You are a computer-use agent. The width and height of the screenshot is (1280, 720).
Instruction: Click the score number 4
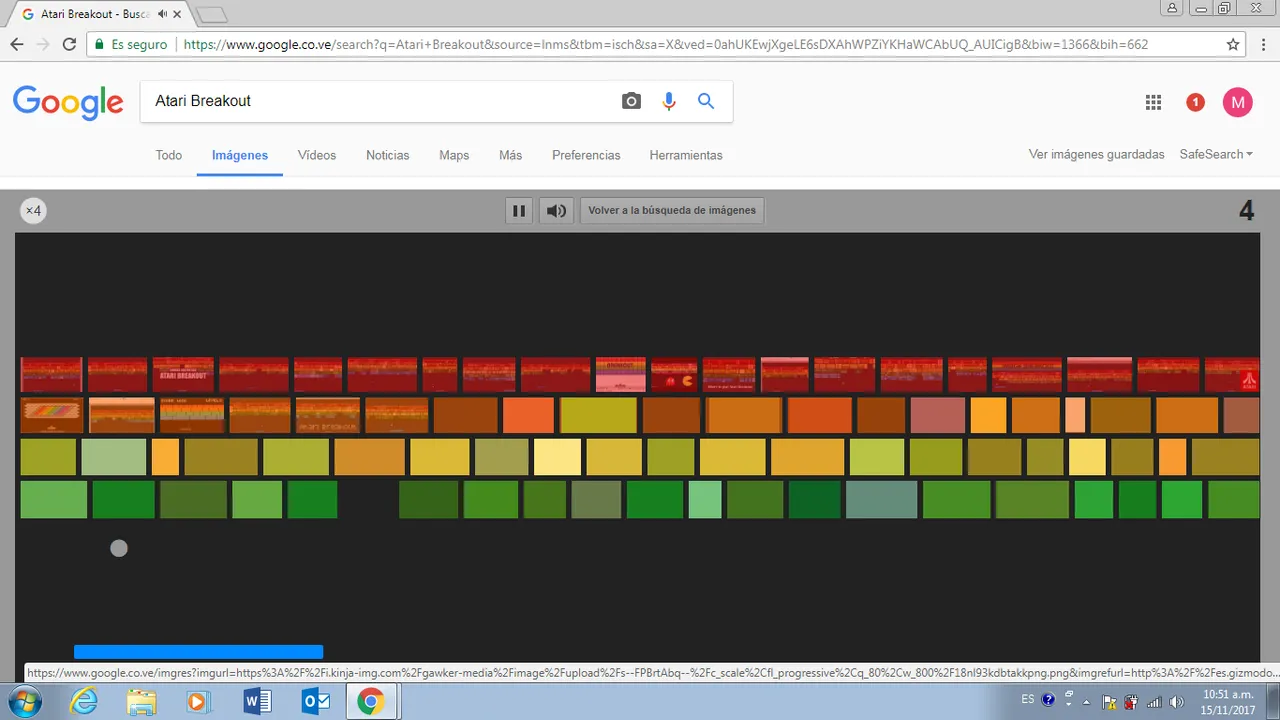(x=1246, y=211)
